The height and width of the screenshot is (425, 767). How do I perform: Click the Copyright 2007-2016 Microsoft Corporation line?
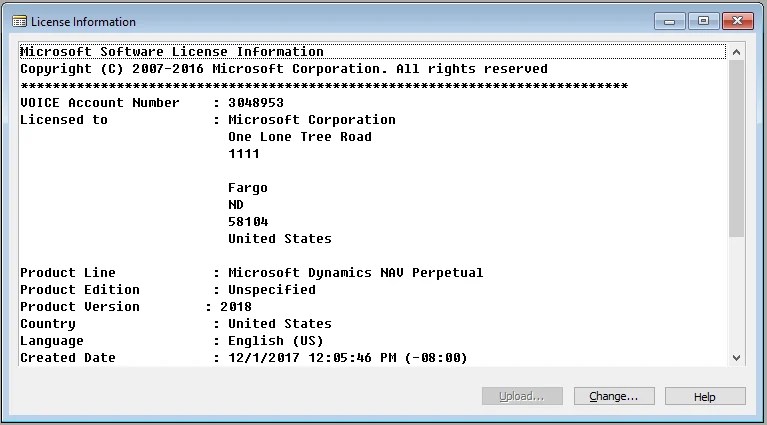[284, 68]
